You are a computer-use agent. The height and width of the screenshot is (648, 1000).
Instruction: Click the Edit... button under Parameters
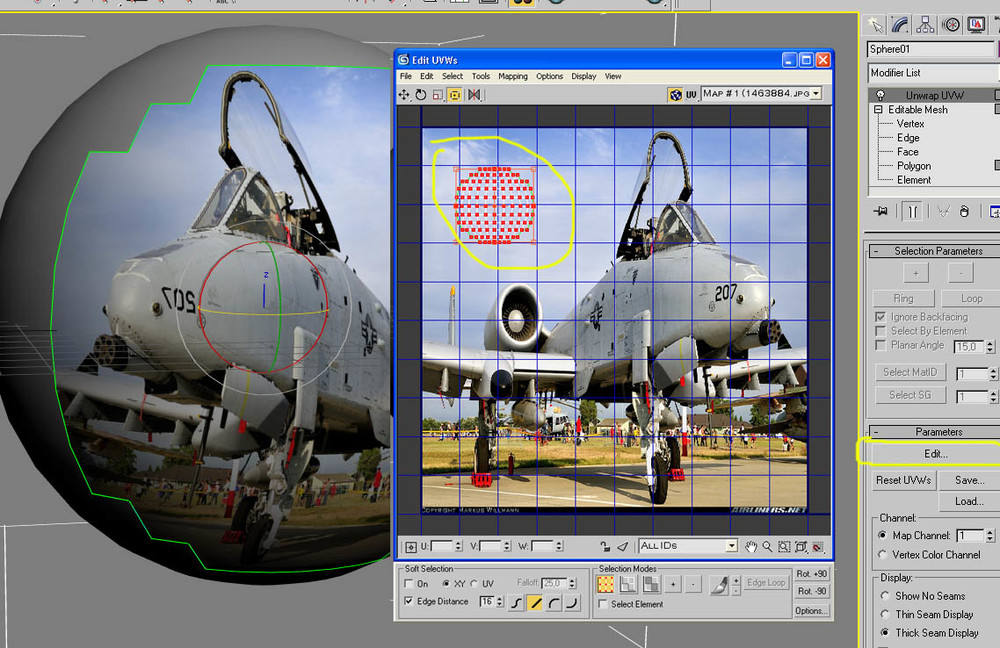tap(936, 454)
